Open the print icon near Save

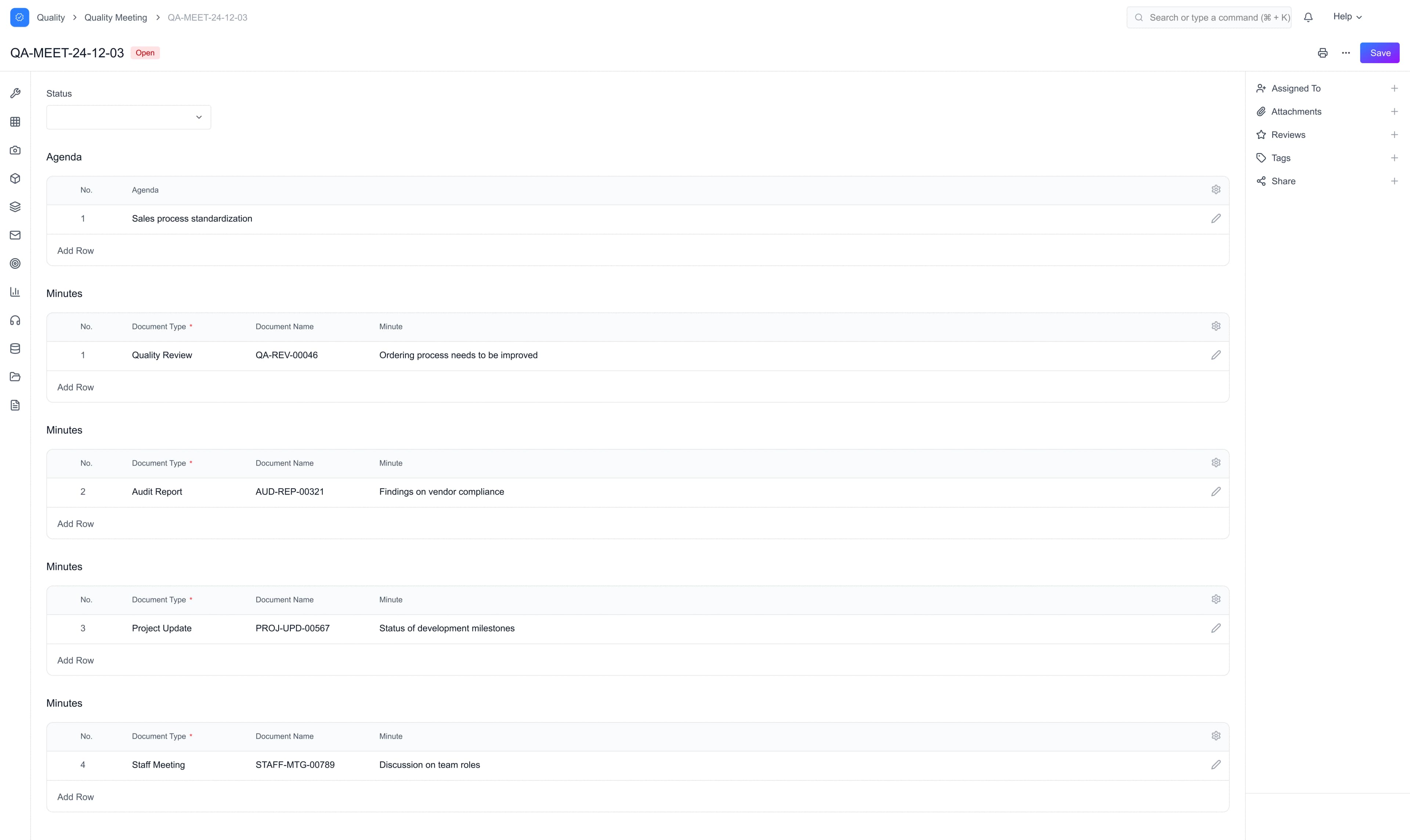(1323, 52)
